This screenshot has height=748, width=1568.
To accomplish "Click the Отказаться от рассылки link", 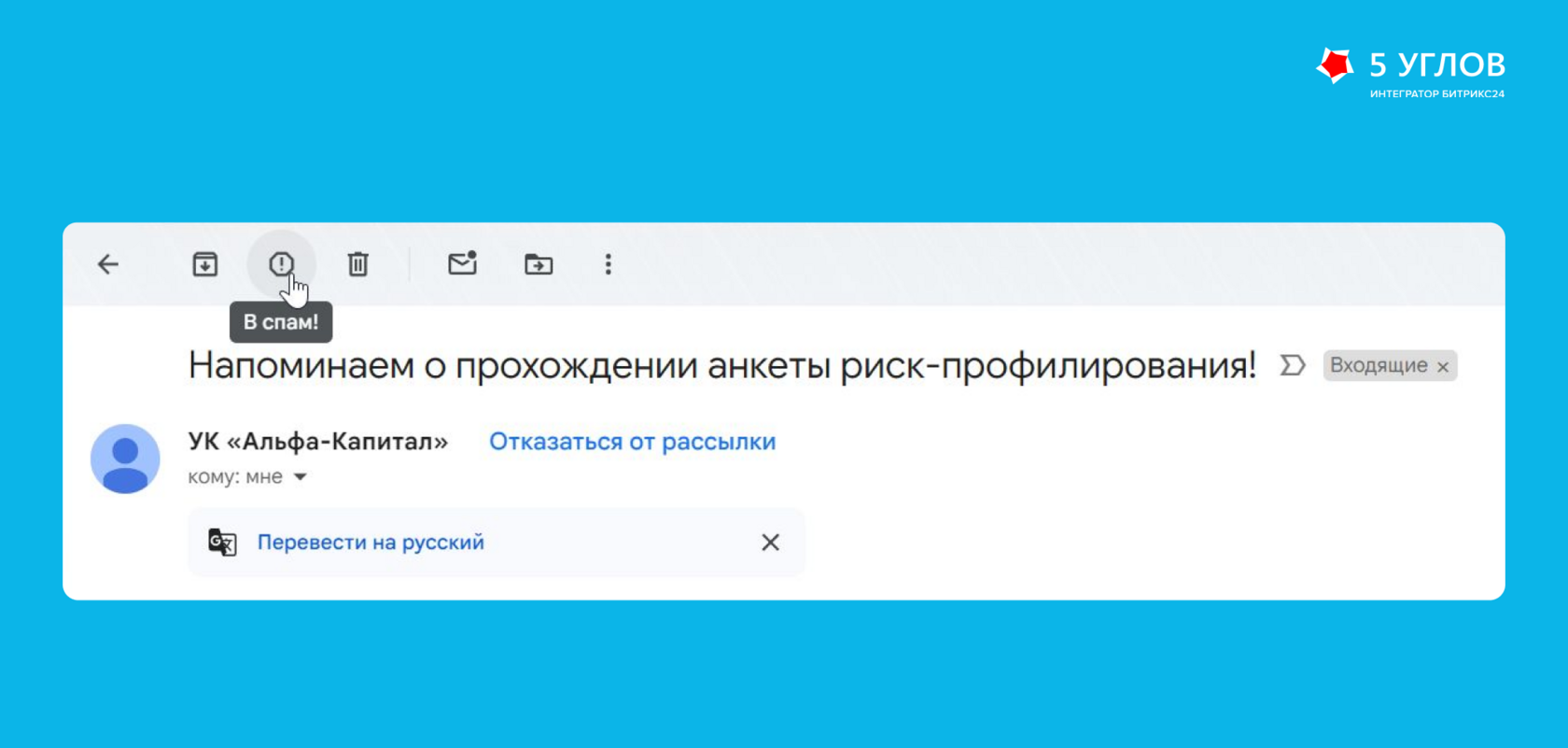I will [x=632, y=442].
